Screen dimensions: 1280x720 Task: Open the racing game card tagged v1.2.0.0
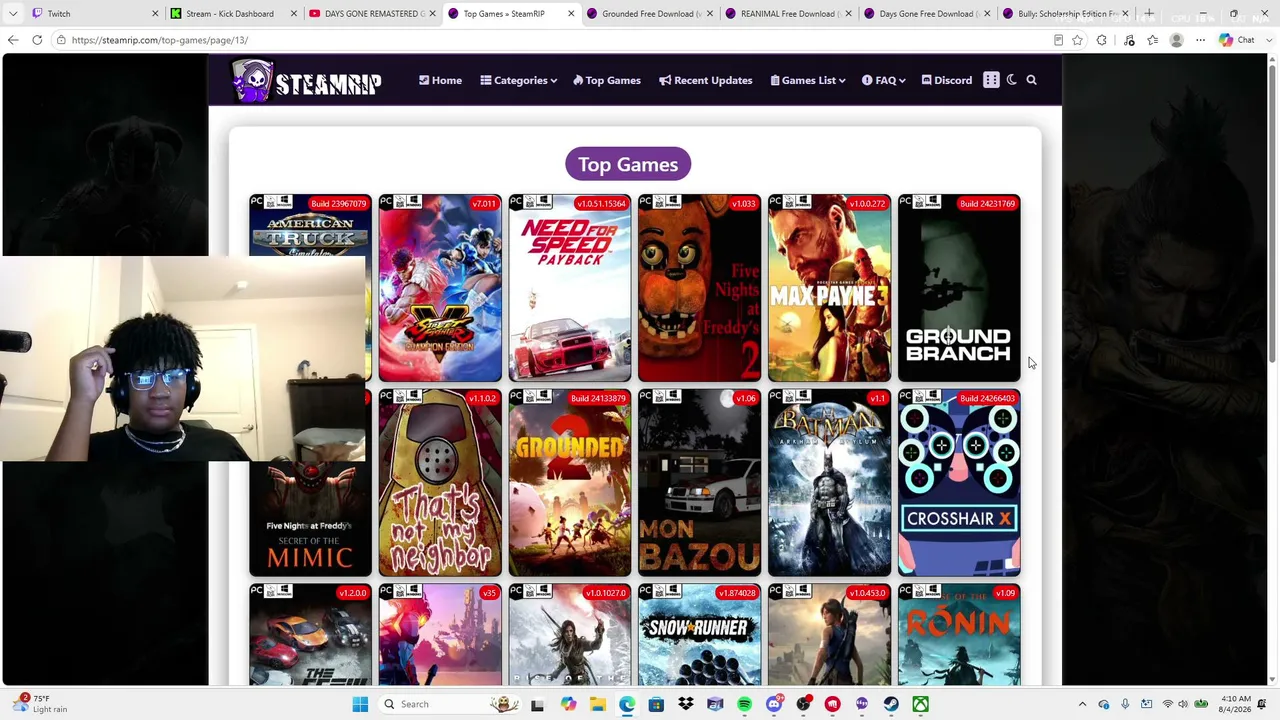tap(310, 635)
